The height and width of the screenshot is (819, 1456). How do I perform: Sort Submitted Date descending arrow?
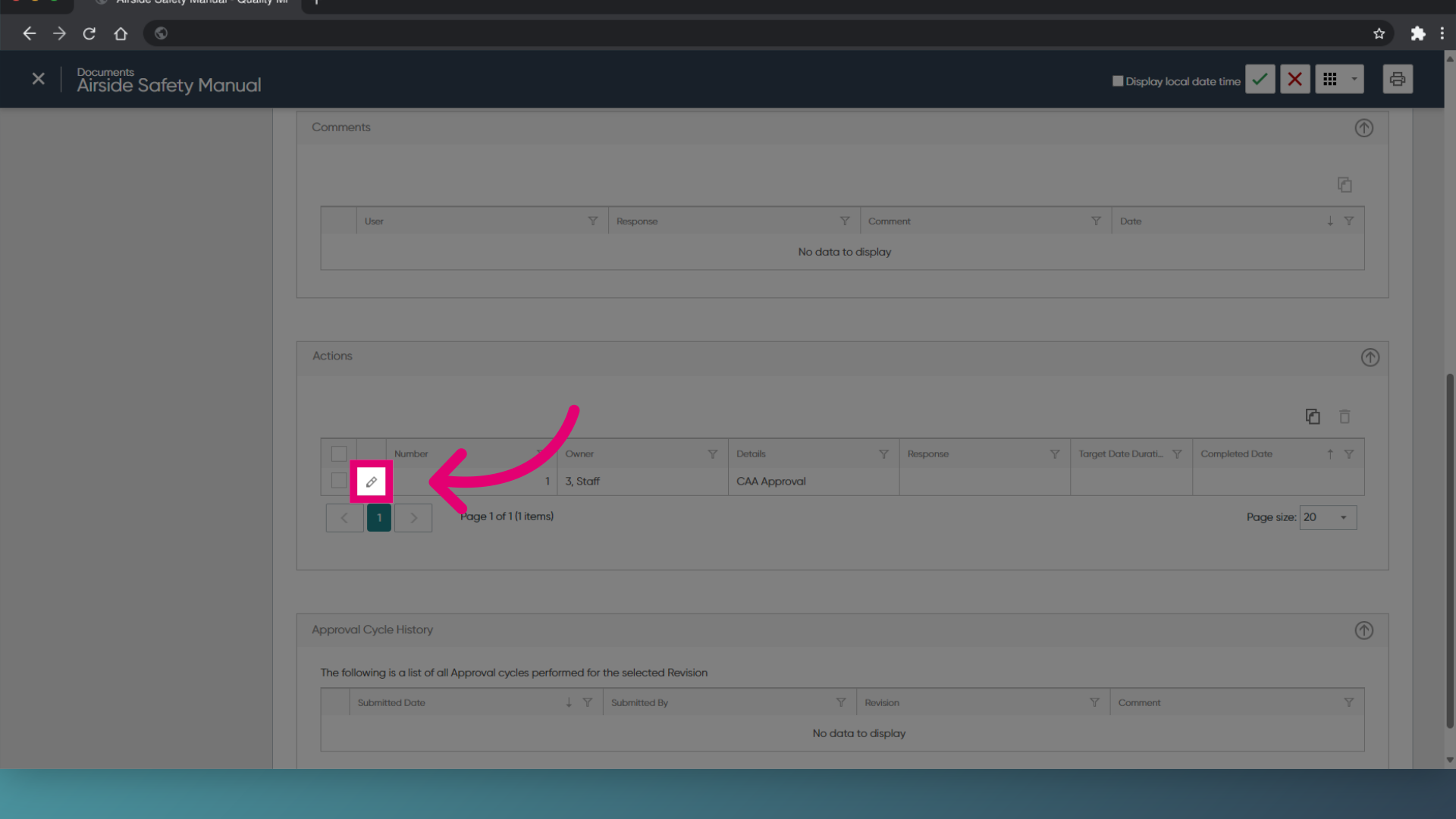coord(569,702)
